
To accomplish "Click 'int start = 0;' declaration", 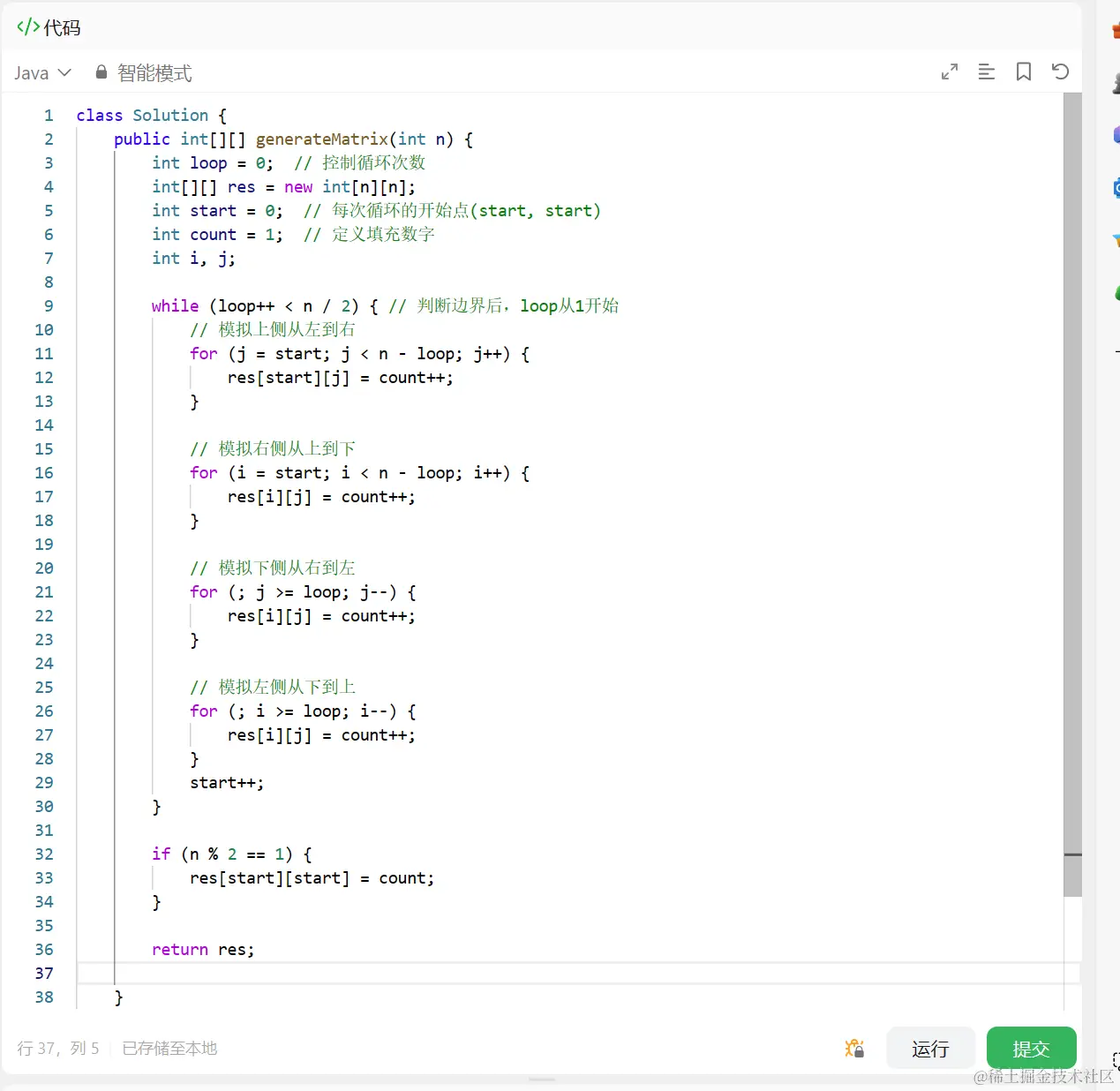I will point(217,210).
